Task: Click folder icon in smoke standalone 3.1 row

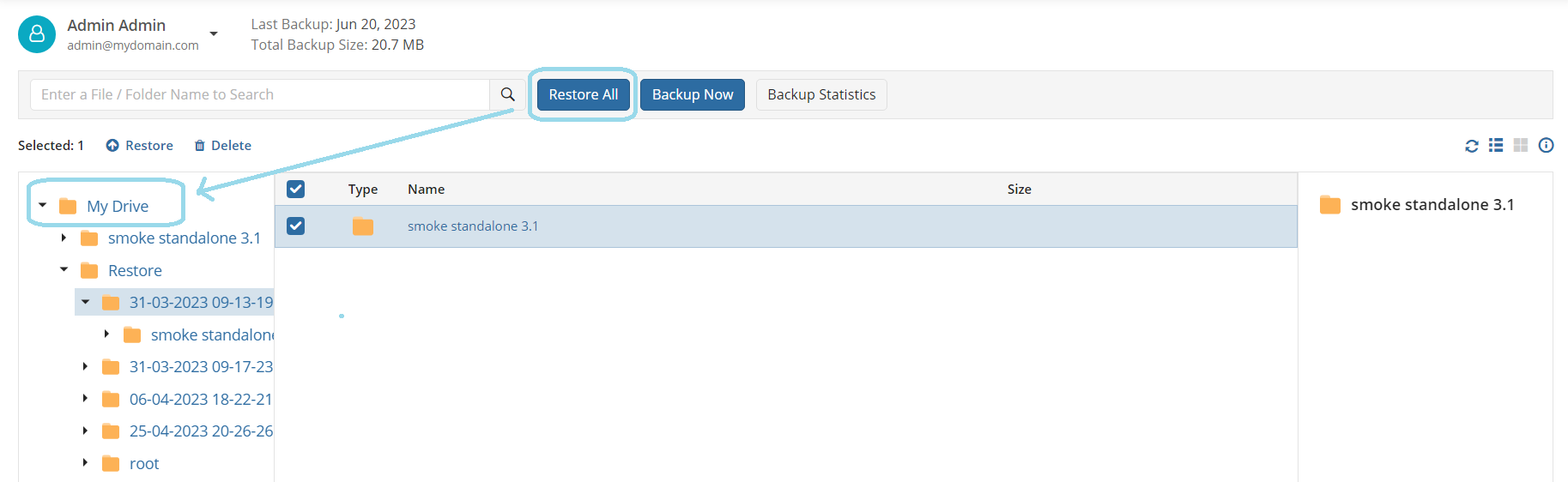Action: point(363,226)
